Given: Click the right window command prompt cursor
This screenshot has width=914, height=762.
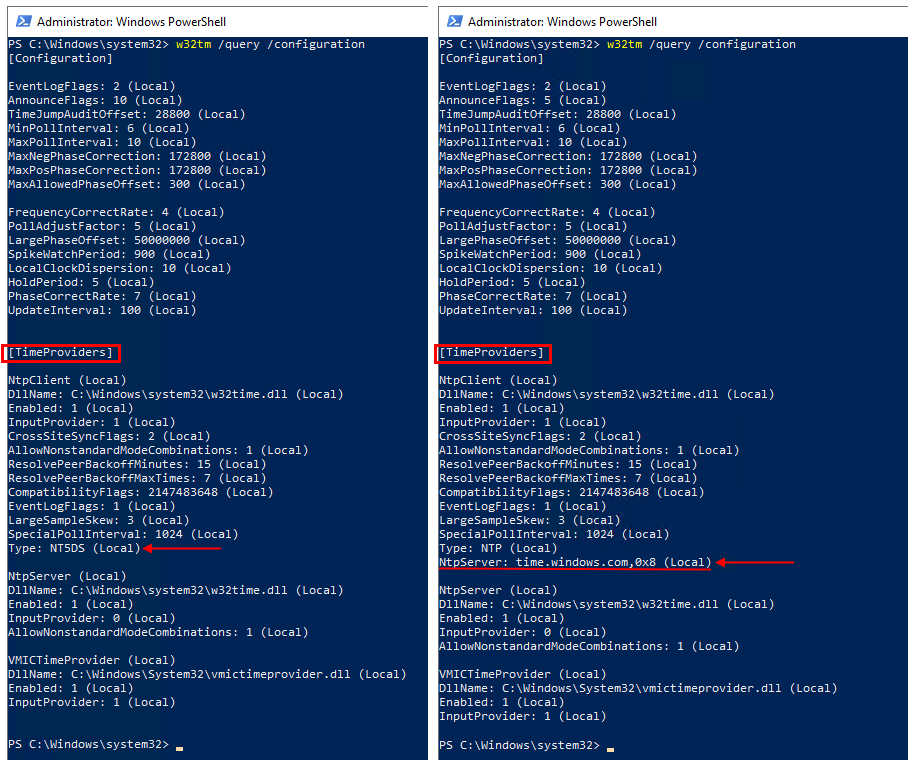Looking at the screenshot, I should 610,749.
